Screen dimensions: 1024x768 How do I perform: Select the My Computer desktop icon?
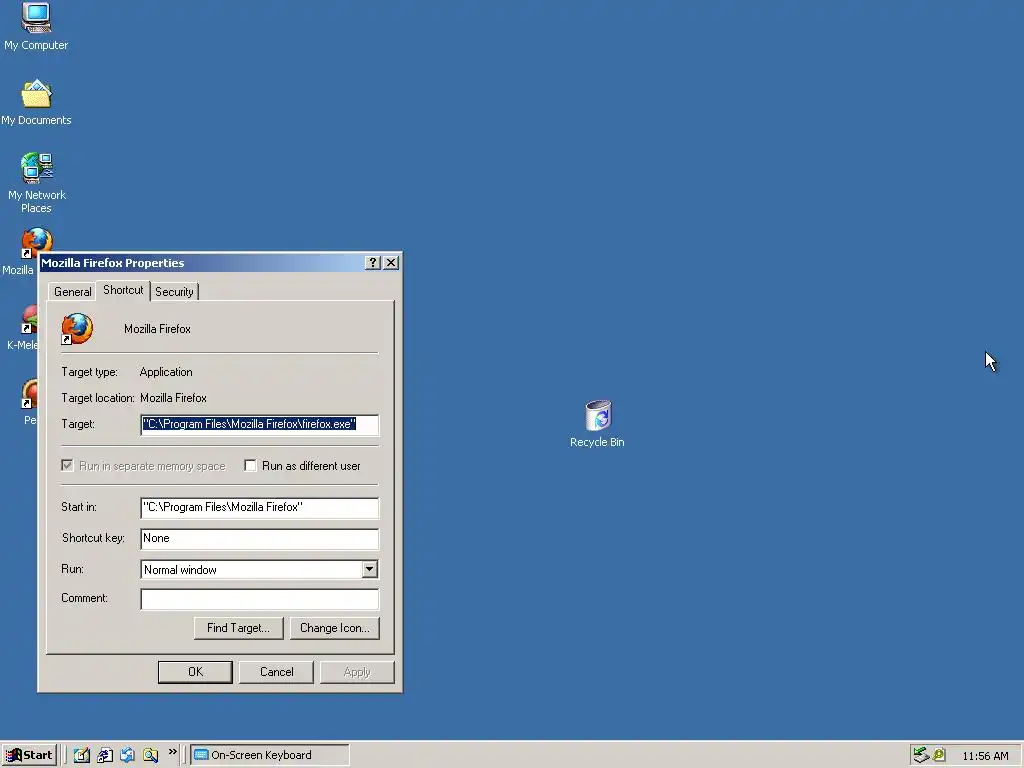point(36,26)
